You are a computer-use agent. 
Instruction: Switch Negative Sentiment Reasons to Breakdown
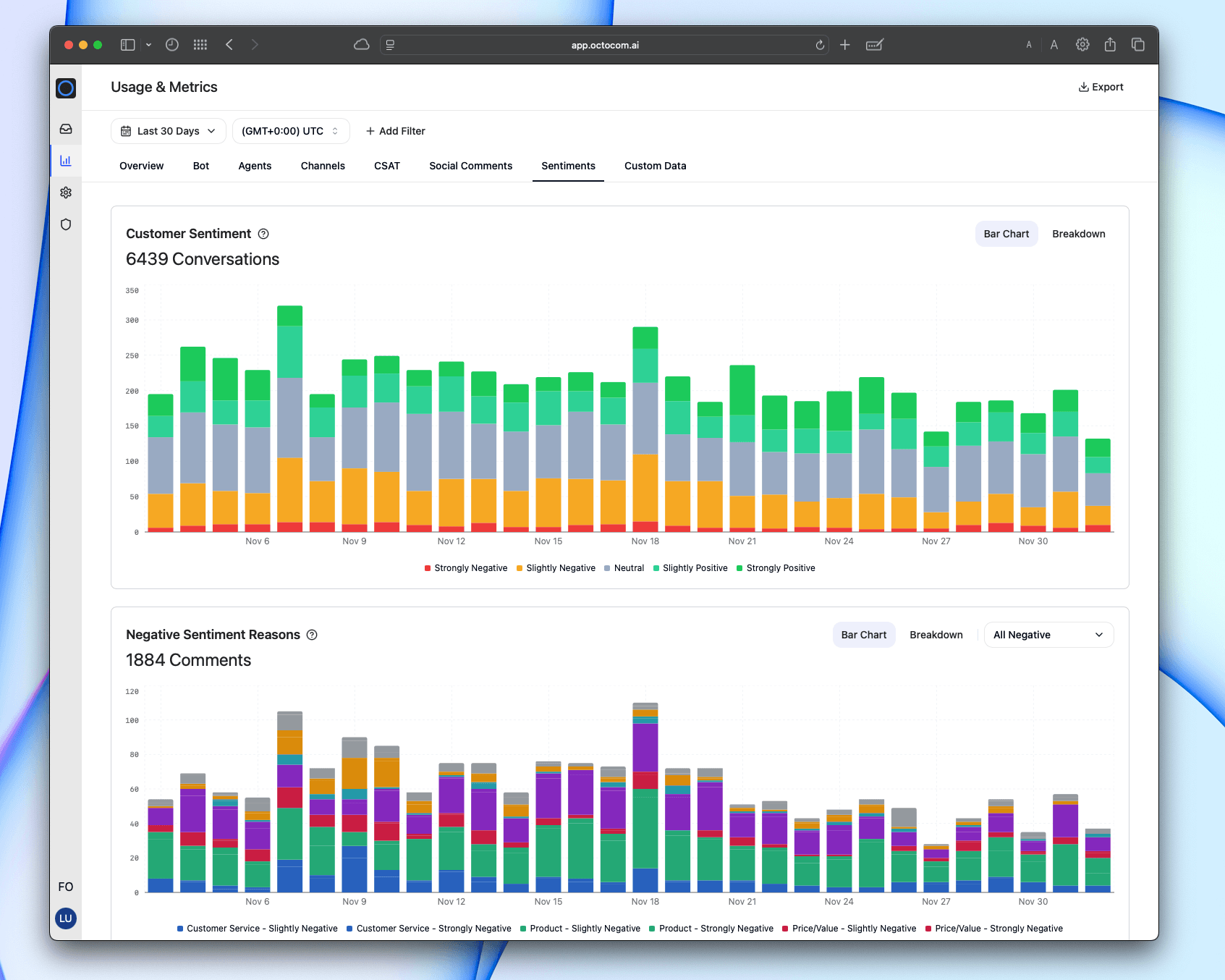click(936, 635)
